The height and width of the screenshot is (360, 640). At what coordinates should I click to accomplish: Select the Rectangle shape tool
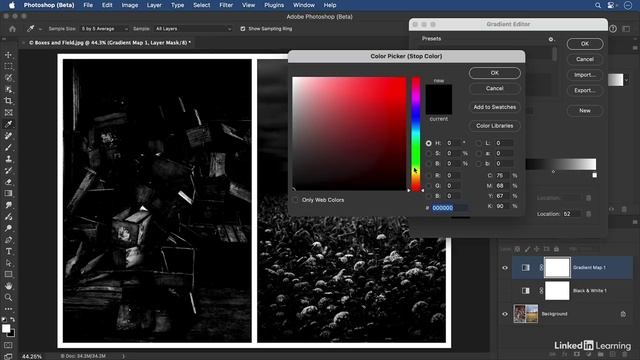pos(8,274)
